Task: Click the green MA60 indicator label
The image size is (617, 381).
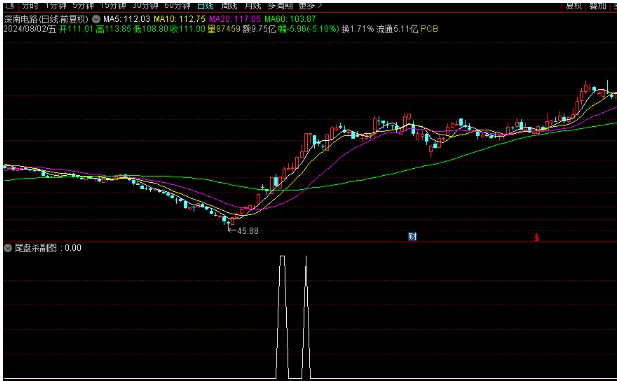Action: [290, 18]
